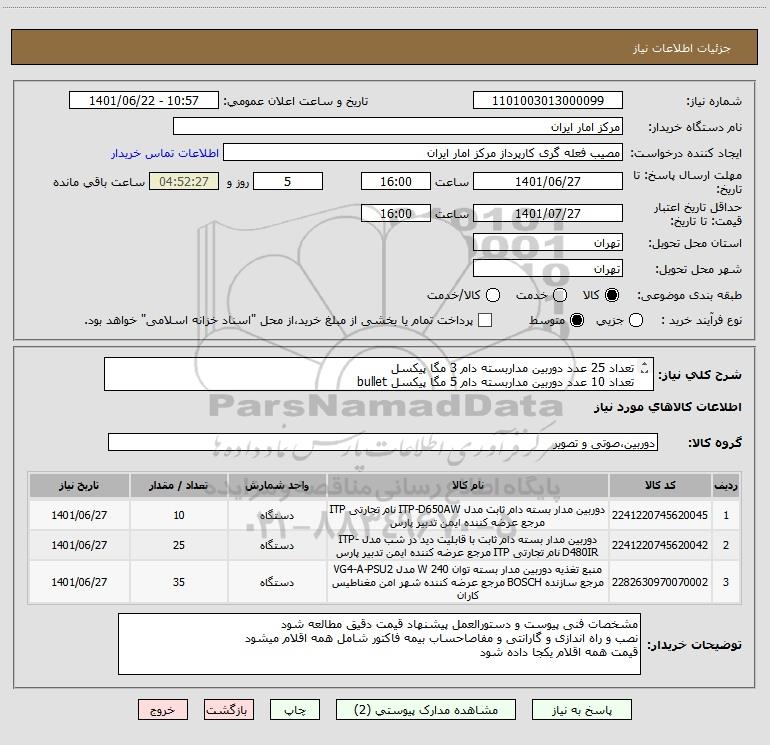This screenshot has width=770, height=745.
Task: Click the ITP-D650AW camera item name
Action: 468,516
